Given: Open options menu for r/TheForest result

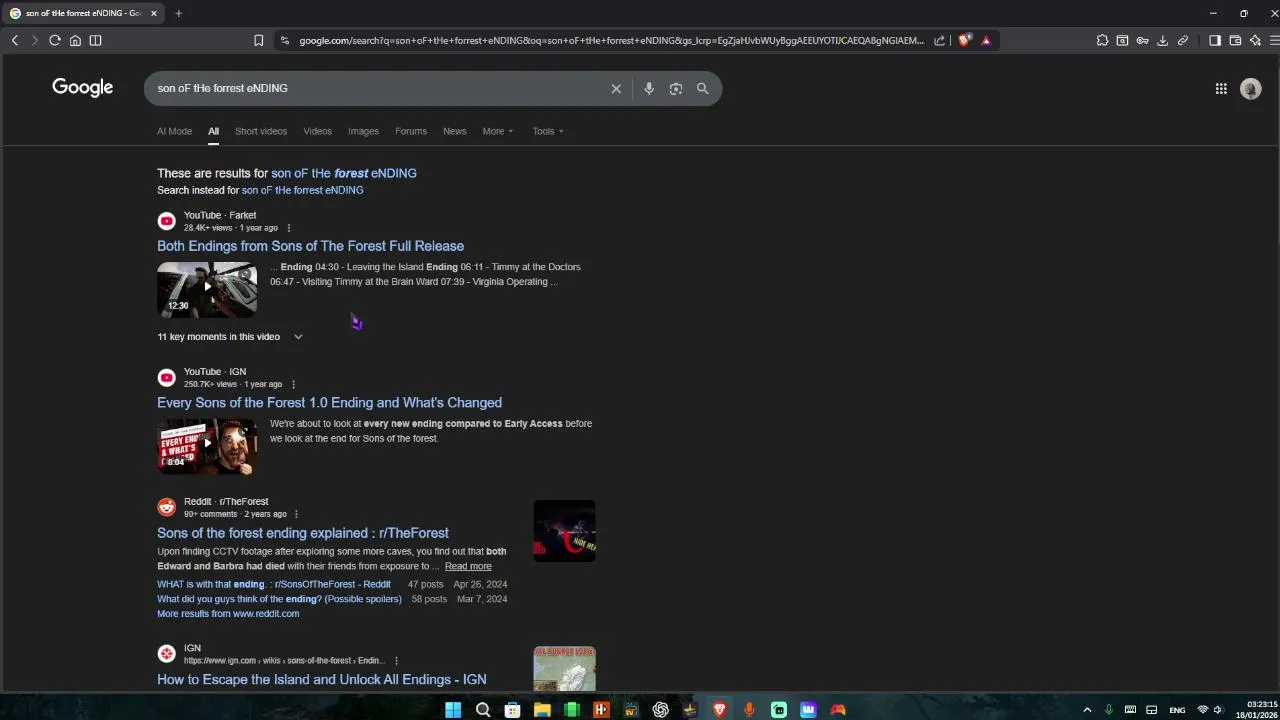Looking at the screenshot, I should tap(296, 514).
